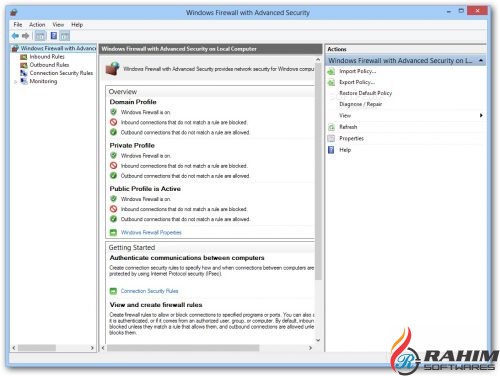Click the View entry in Actions pane
Viewport: 500px width, 376px height.
[x=345, y=116]
